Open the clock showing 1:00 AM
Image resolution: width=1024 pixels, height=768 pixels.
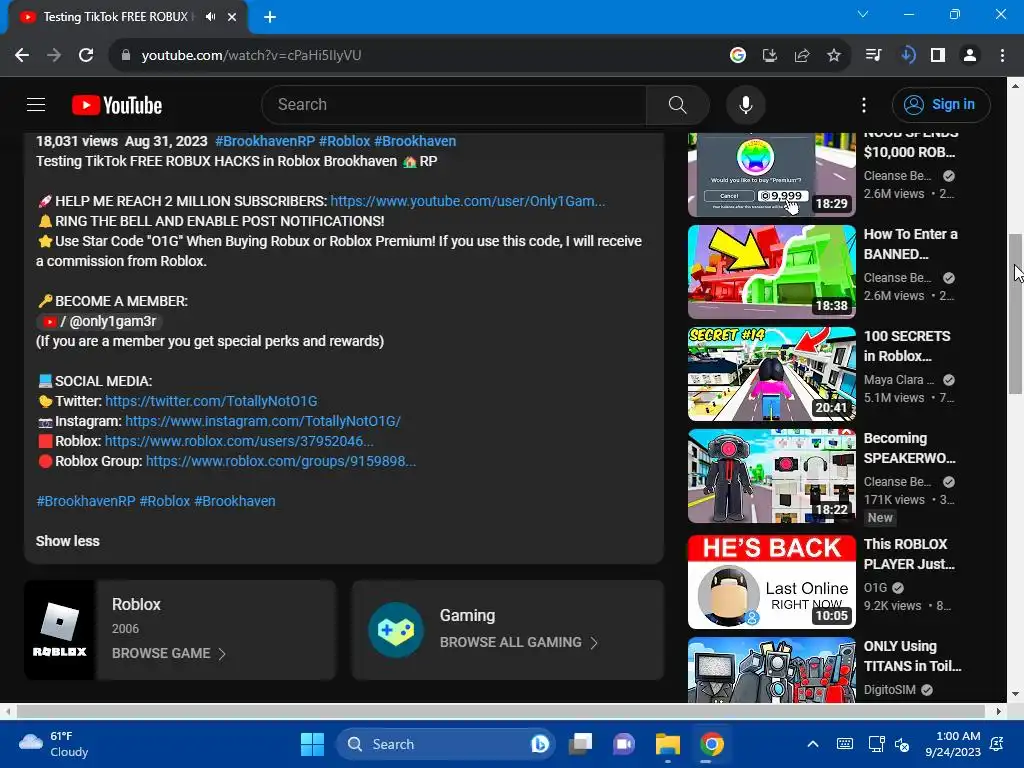pyautogui.click(x=953, y=744)
